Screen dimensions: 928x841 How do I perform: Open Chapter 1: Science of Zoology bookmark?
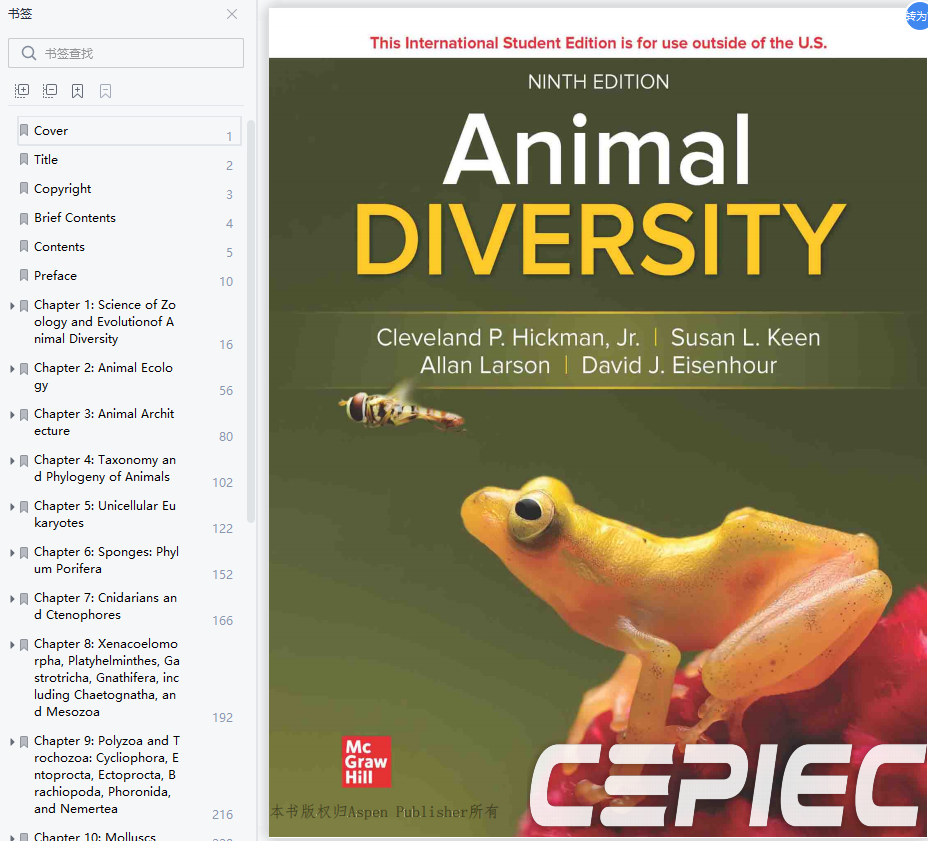coord(105,322)
